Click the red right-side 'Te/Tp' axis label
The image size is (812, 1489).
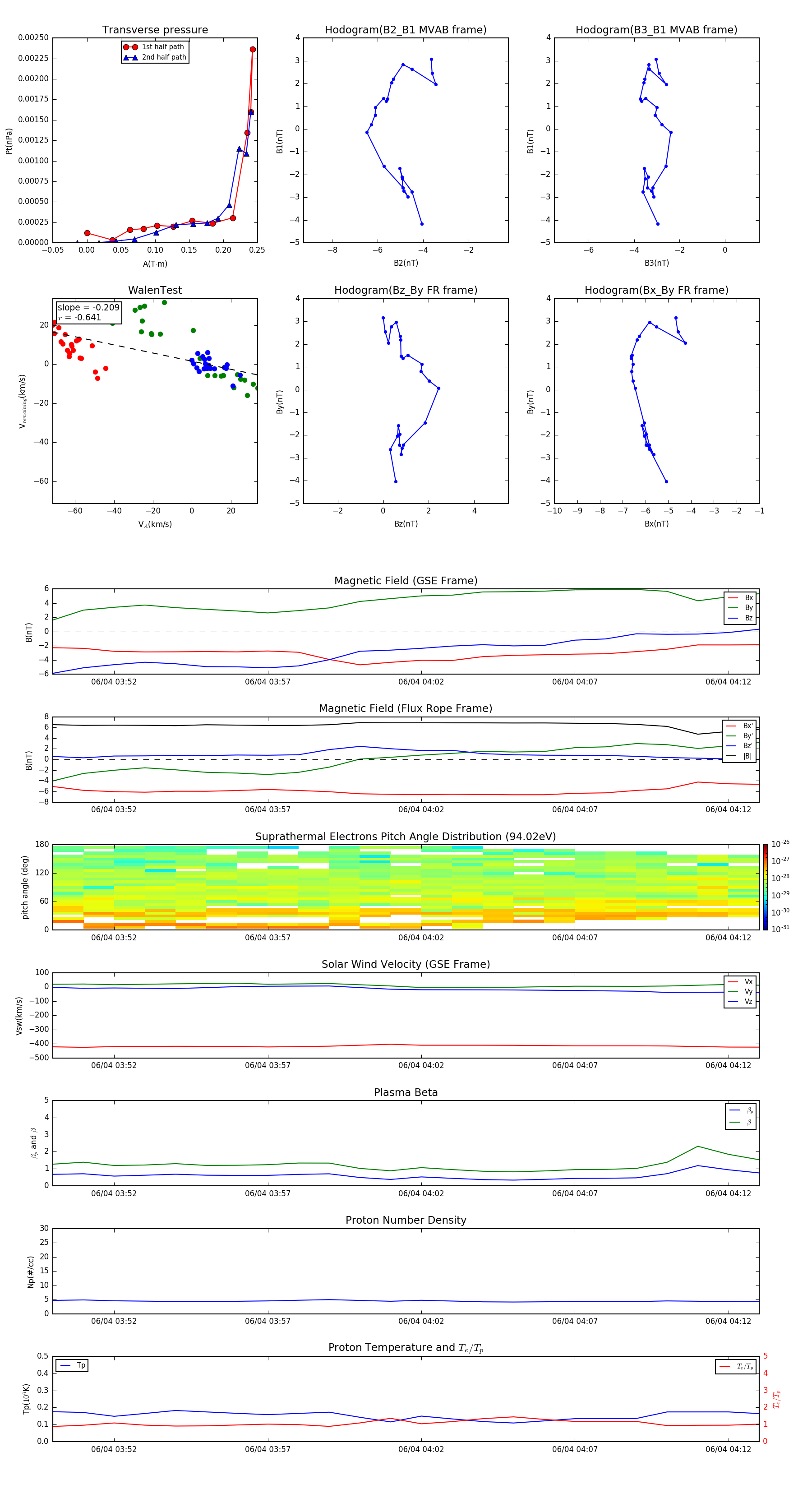coord(777,1399)
